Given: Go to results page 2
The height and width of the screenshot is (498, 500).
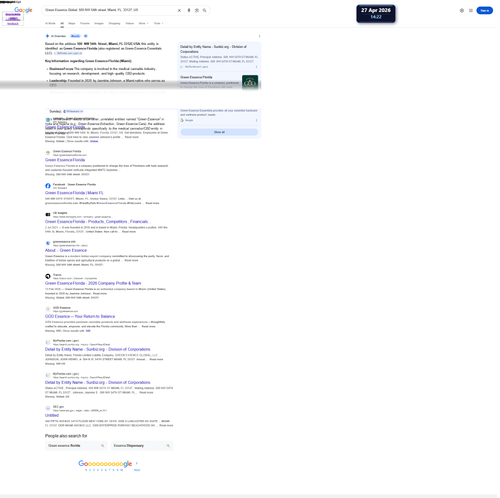Looking at the screenshot, I should [90, 470].
